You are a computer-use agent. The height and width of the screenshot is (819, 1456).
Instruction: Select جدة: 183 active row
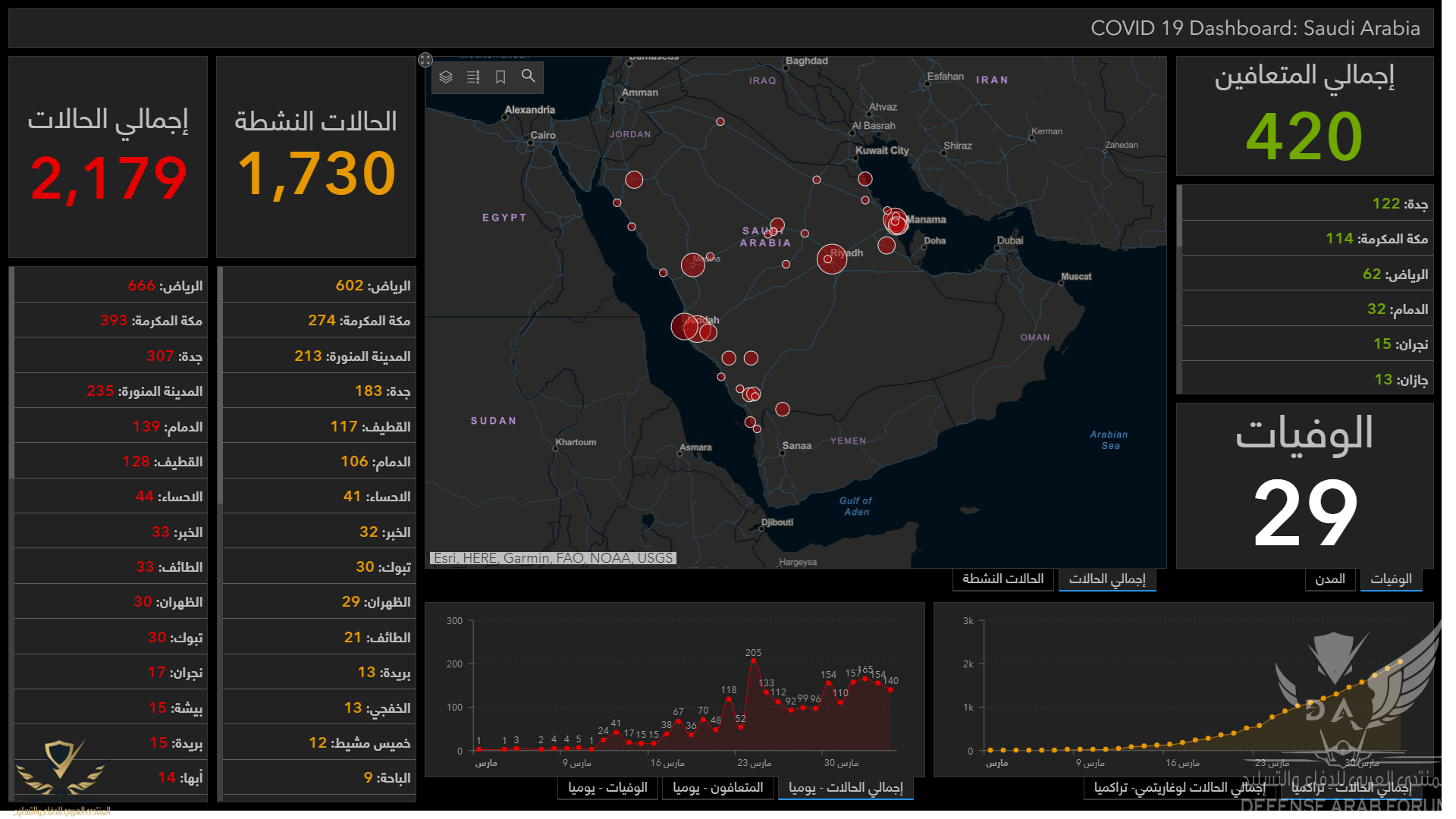(x=318, y=391)
